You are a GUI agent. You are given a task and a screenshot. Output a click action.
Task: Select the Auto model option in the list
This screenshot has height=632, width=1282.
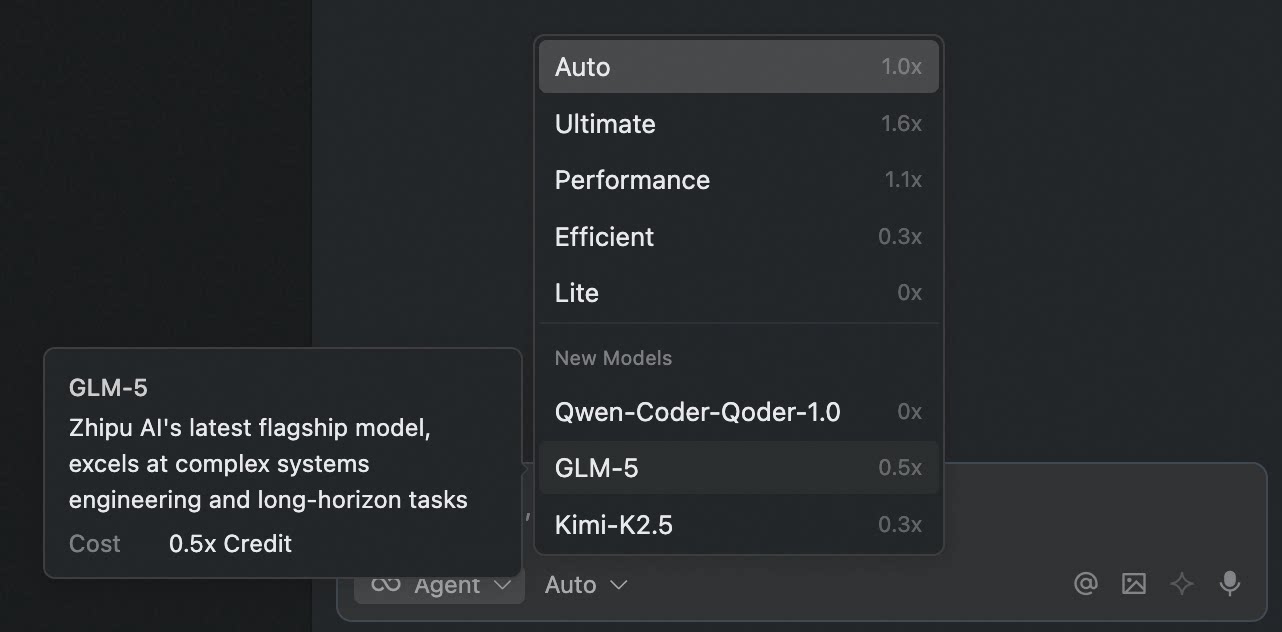pyautogui.click(x=738, y=67)
